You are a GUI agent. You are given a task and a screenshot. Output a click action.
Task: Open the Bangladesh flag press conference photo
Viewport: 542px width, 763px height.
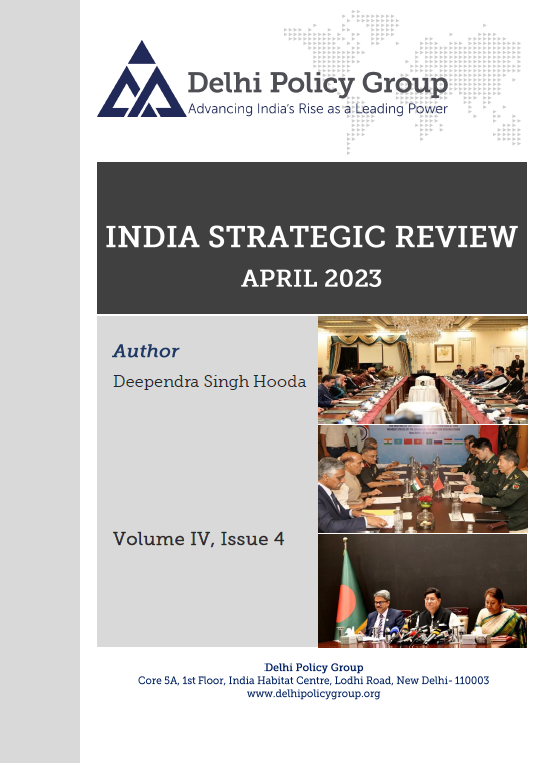click(x=423, y=591)
